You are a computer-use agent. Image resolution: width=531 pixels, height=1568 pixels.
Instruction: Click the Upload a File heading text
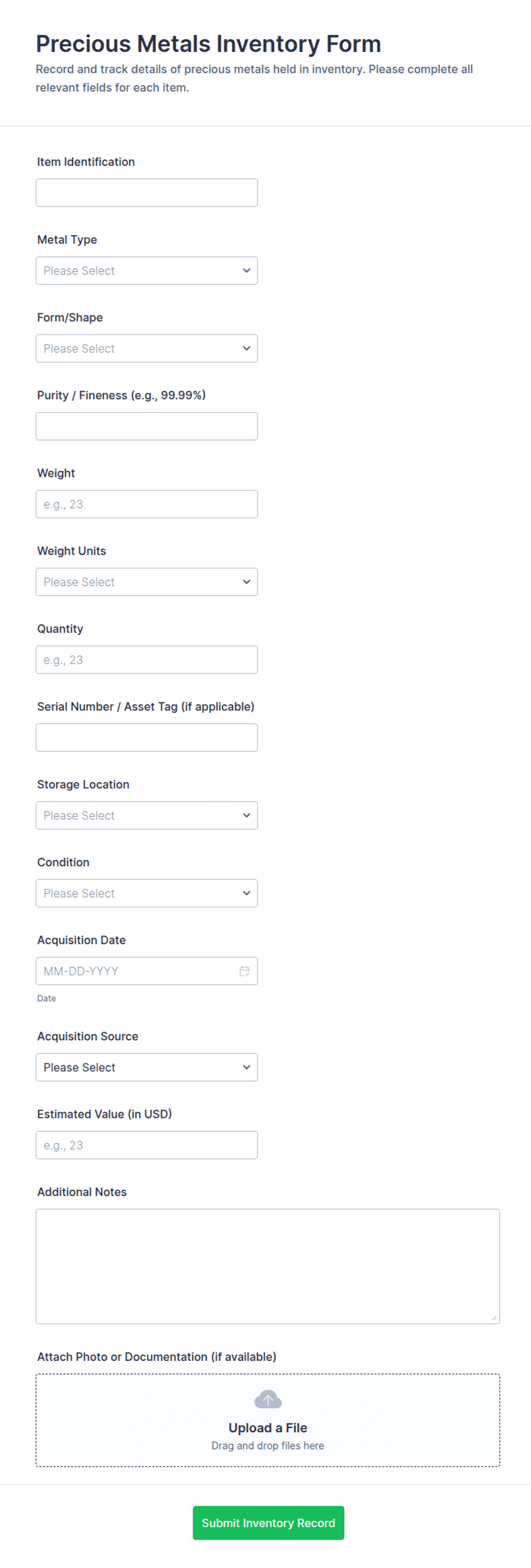[267, 1428]
